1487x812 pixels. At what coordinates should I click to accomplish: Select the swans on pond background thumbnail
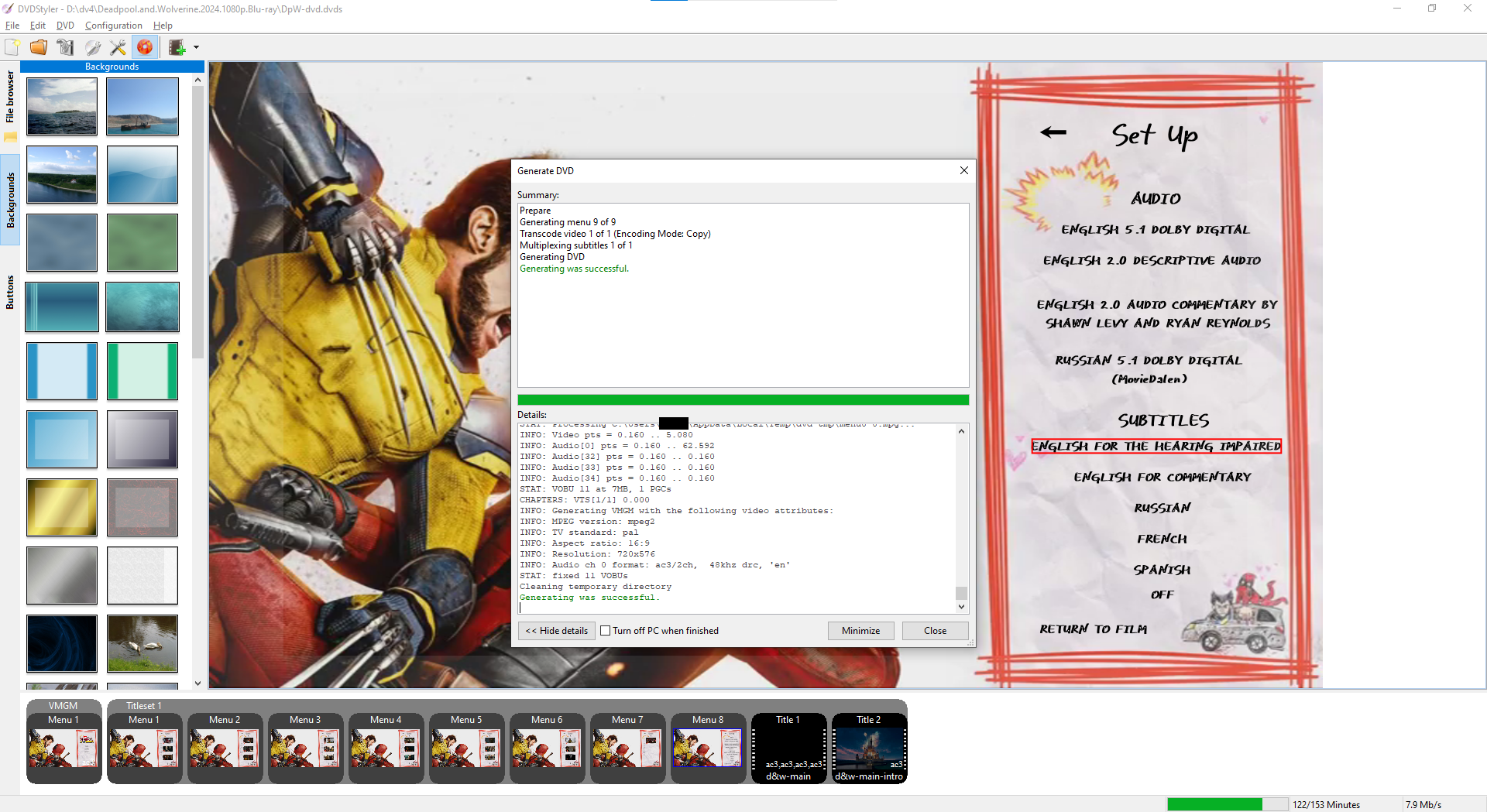coord(143,643)
